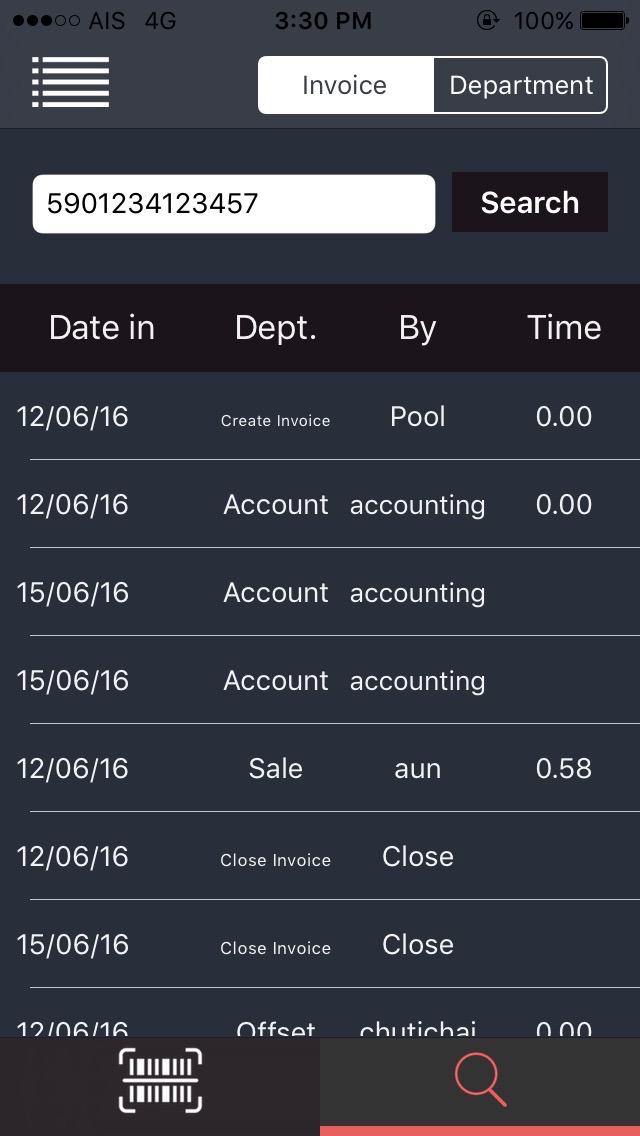Open the first 12/06/16 Close Invoice row
The height and width of the screenshot is (1136, 640).
tap(320, 856)
